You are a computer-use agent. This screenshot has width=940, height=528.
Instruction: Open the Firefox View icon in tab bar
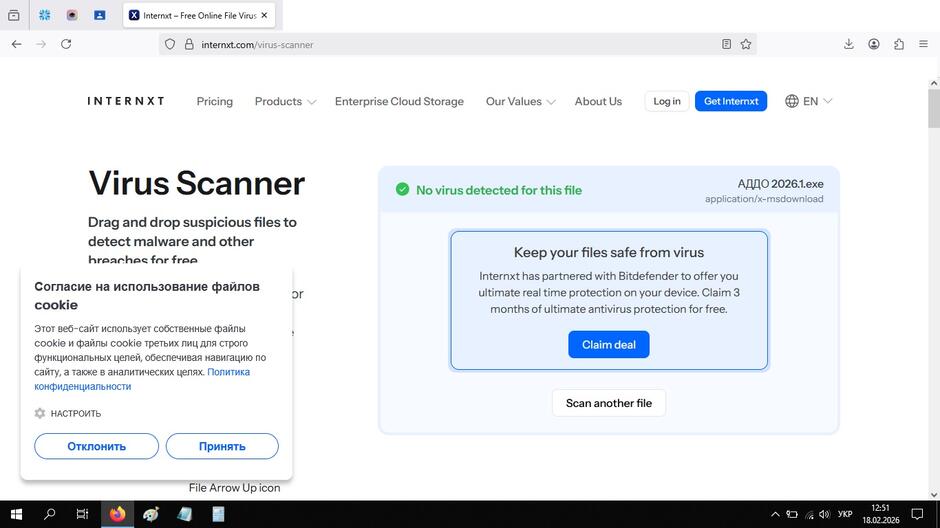click(x=14, y=16)
